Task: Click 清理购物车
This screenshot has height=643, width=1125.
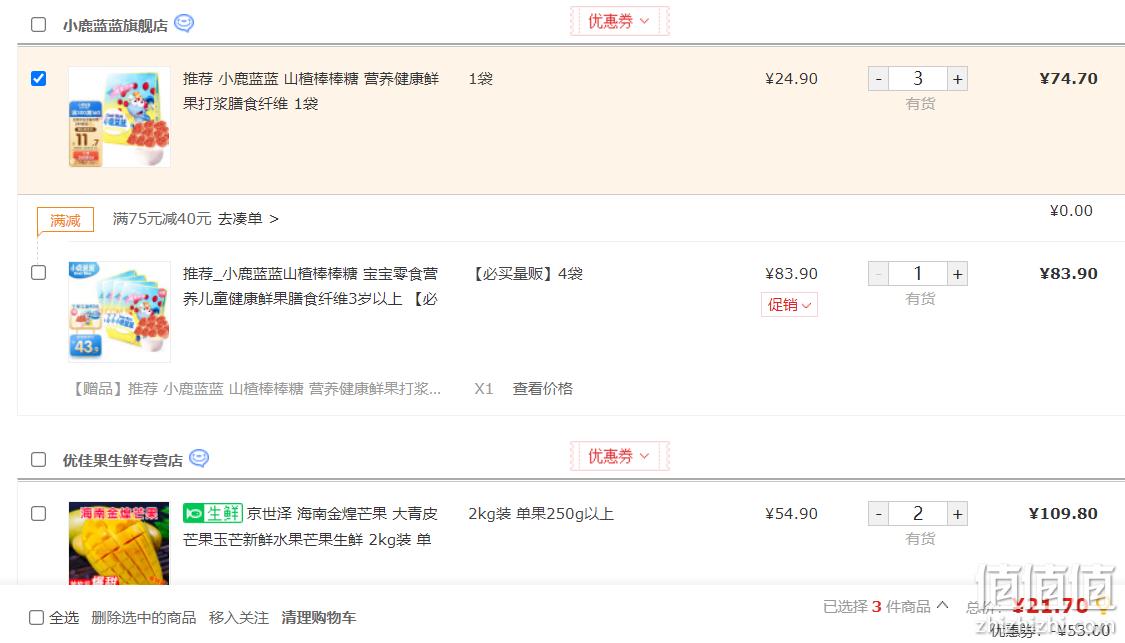Action: (319, 617)
